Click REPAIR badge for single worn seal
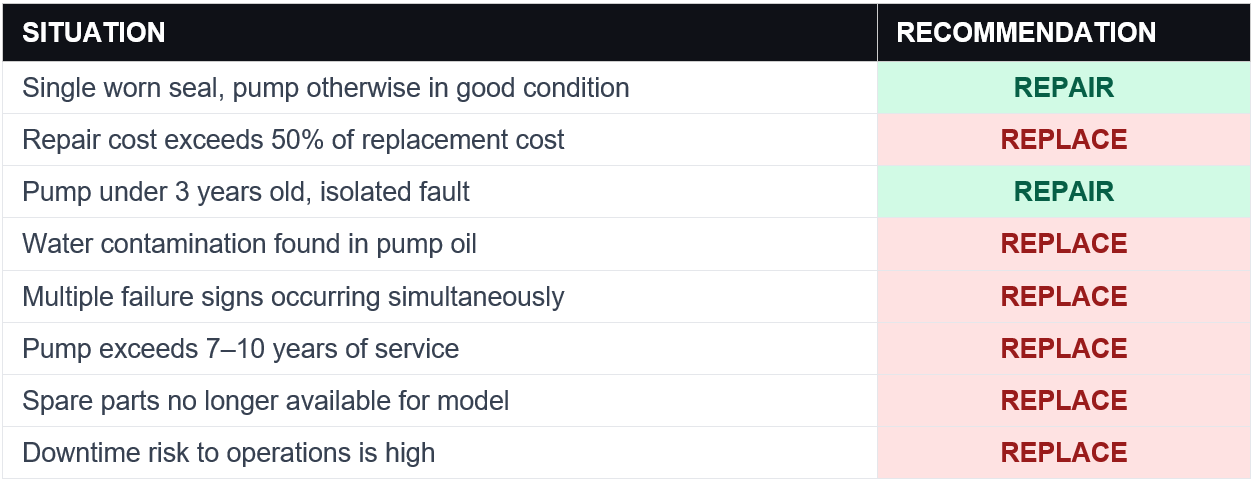 click(1064, 88)
